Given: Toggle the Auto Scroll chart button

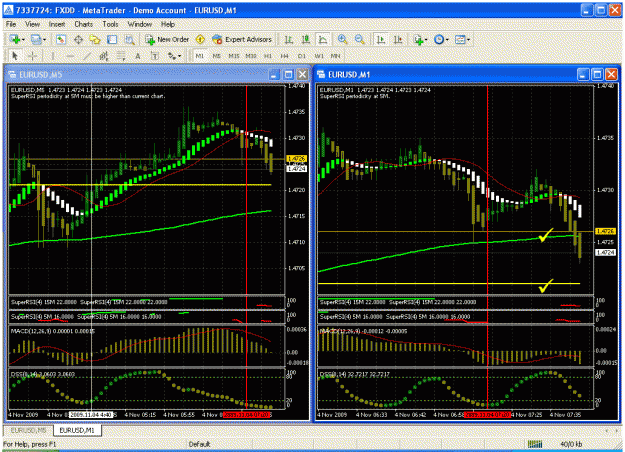Looking at the screenshot, I should [x=381, y=39].
